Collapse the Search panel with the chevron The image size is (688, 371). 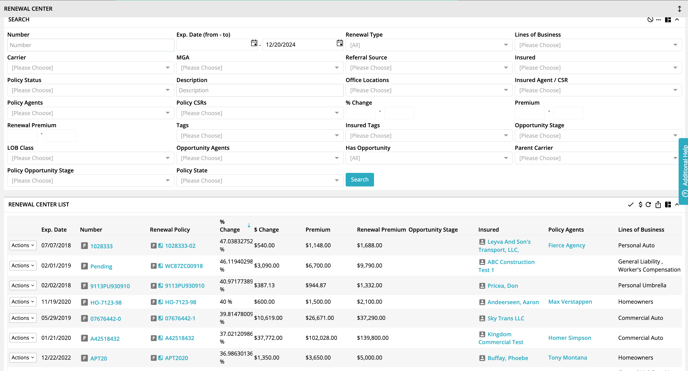tap(677, 20)
